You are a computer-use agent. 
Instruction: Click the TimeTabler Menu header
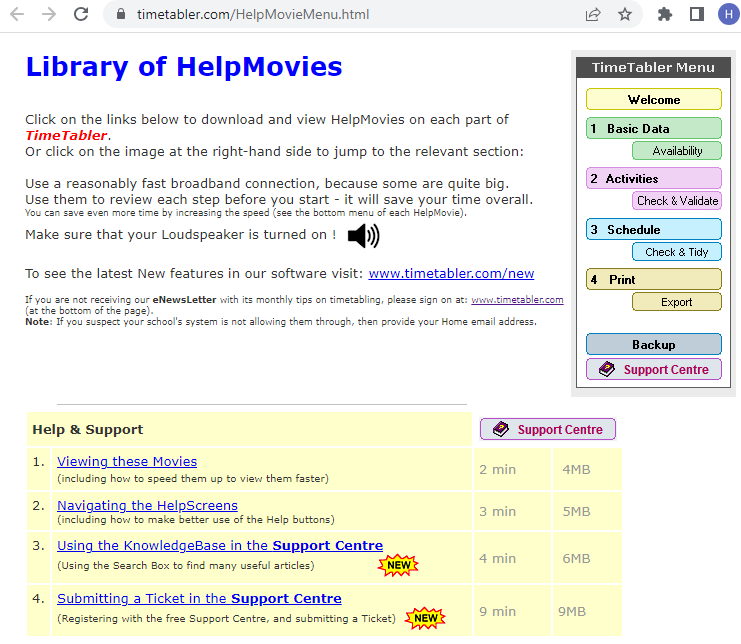tap(653, 68)
